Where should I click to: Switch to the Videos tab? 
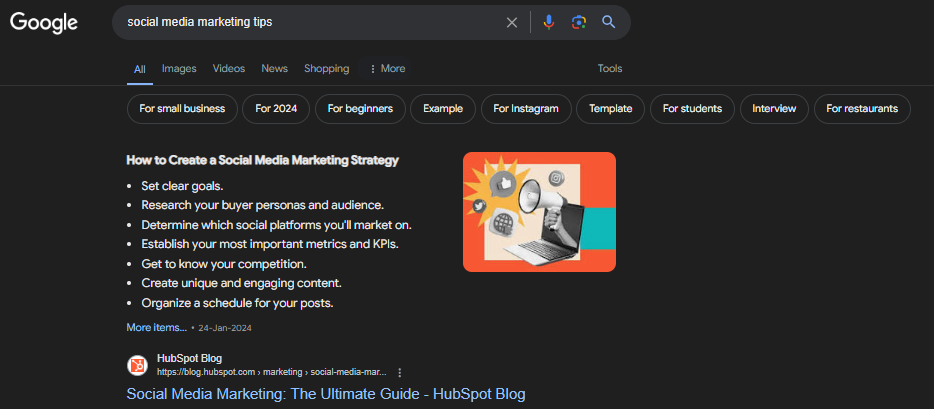coord(229,68)
